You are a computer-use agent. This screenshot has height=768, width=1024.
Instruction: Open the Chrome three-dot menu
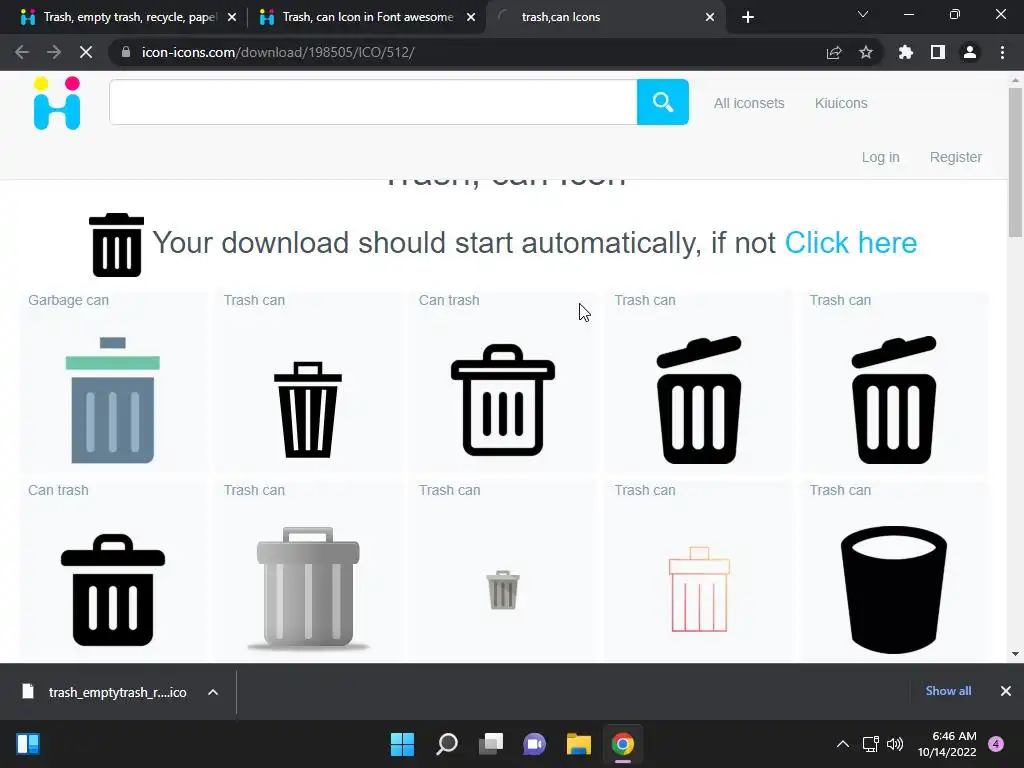(x=1002, y=52)
